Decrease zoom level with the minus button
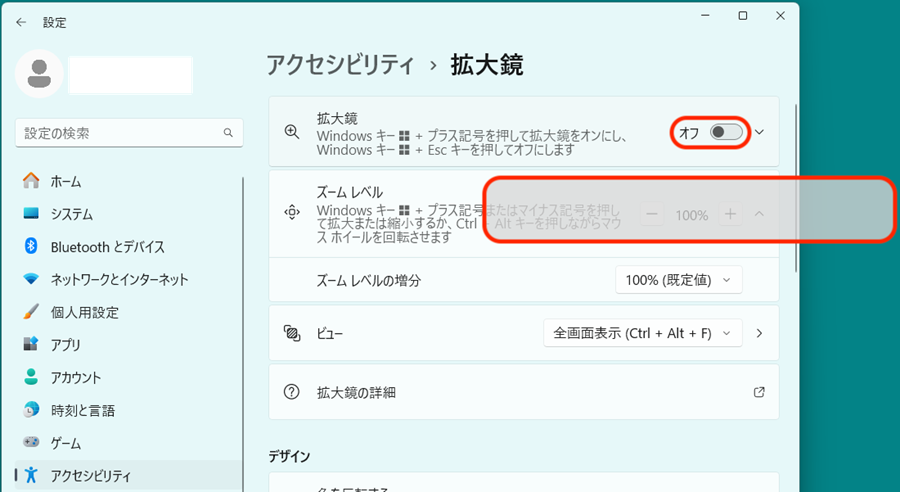Viewport: 900px width, 492px height. (653, 214)
